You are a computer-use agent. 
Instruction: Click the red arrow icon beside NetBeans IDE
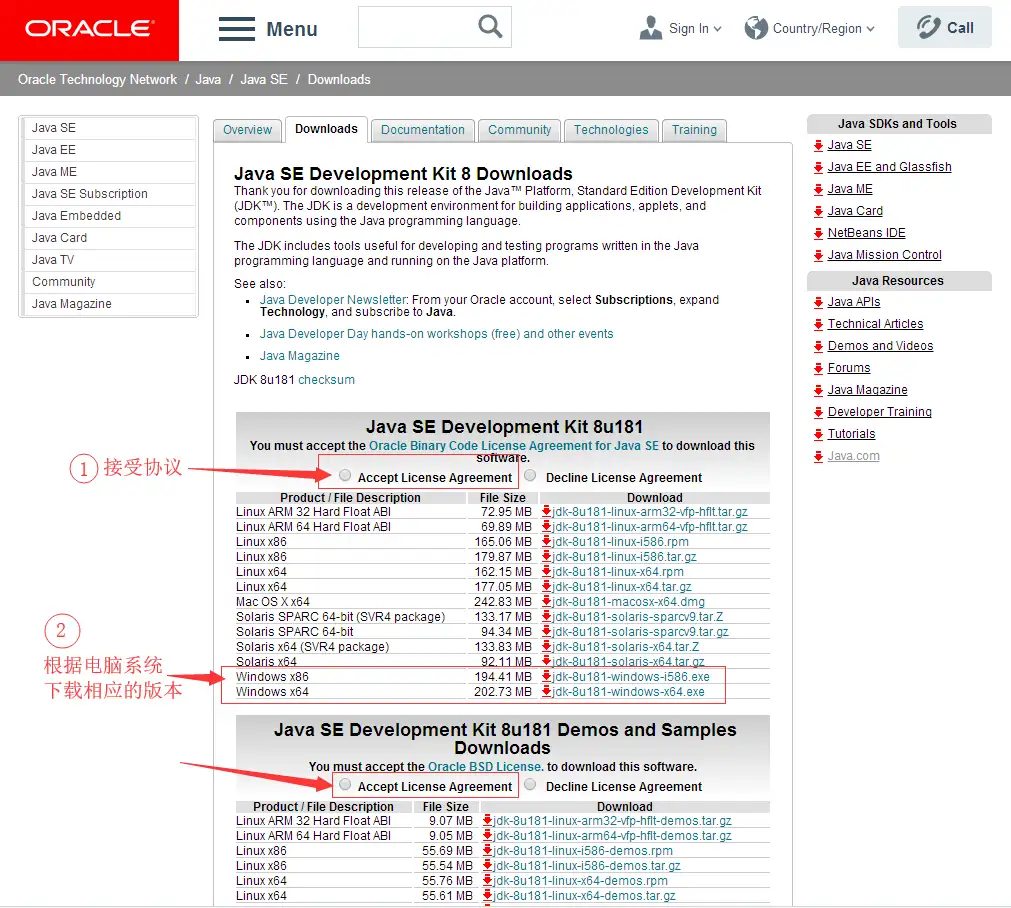click(x=819, y=233)
